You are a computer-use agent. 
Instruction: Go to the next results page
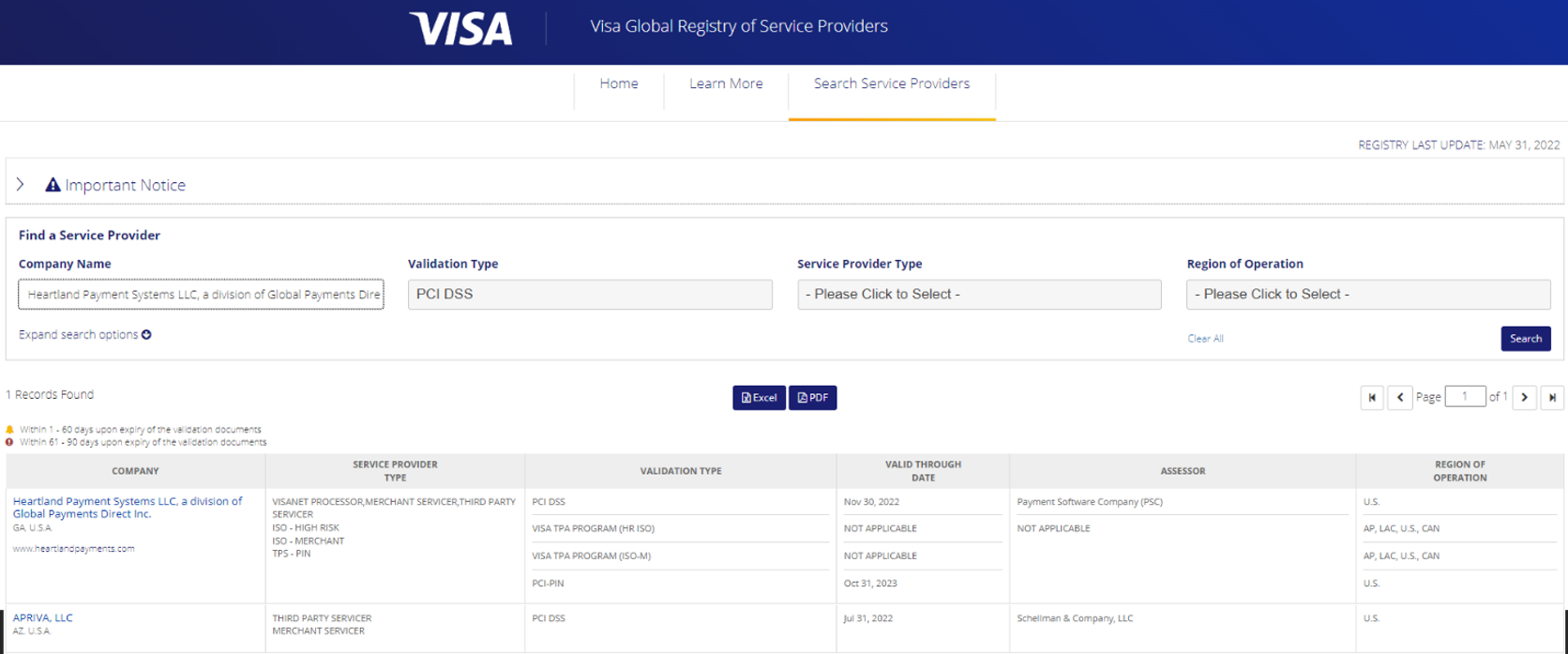(x=1524, y=398)
